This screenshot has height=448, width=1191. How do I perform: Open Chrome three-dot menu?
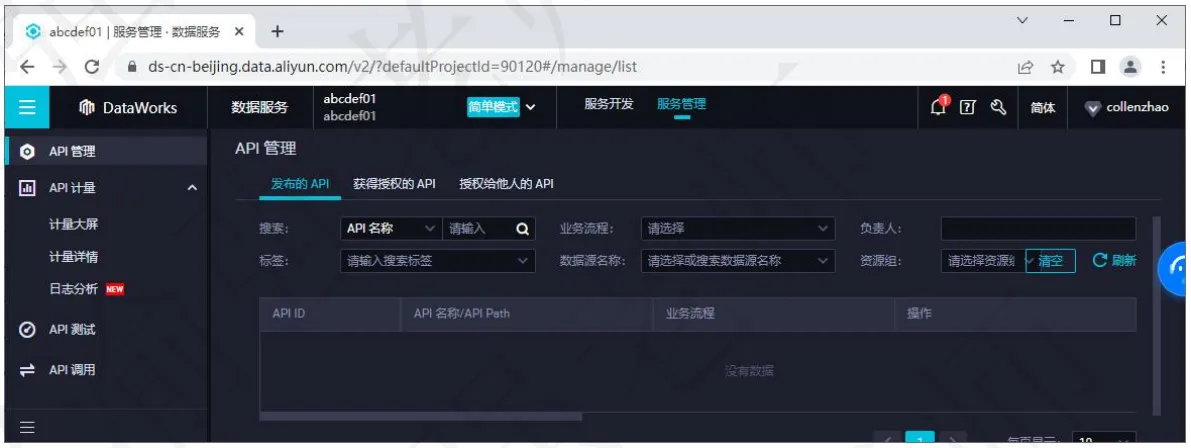tap(1164, 67)
